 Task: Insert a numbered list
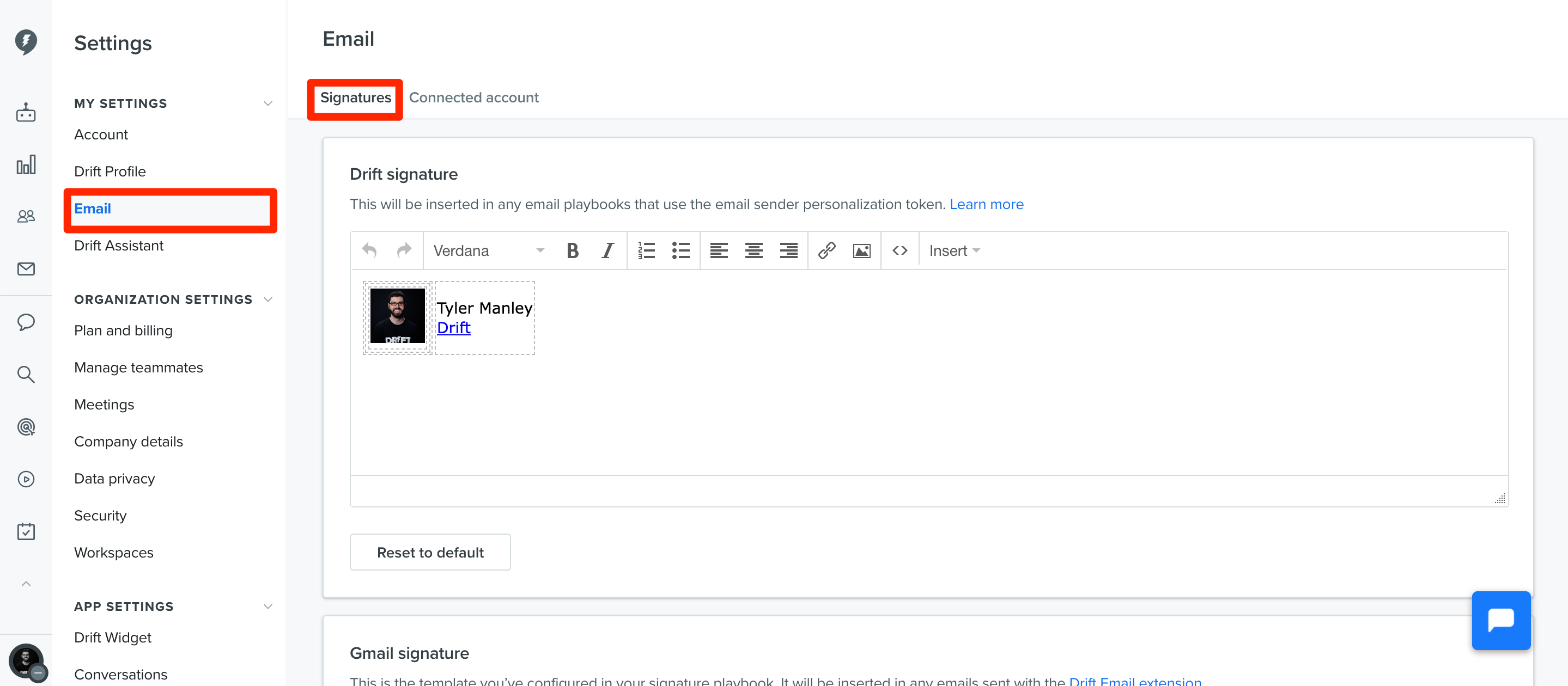646,250
